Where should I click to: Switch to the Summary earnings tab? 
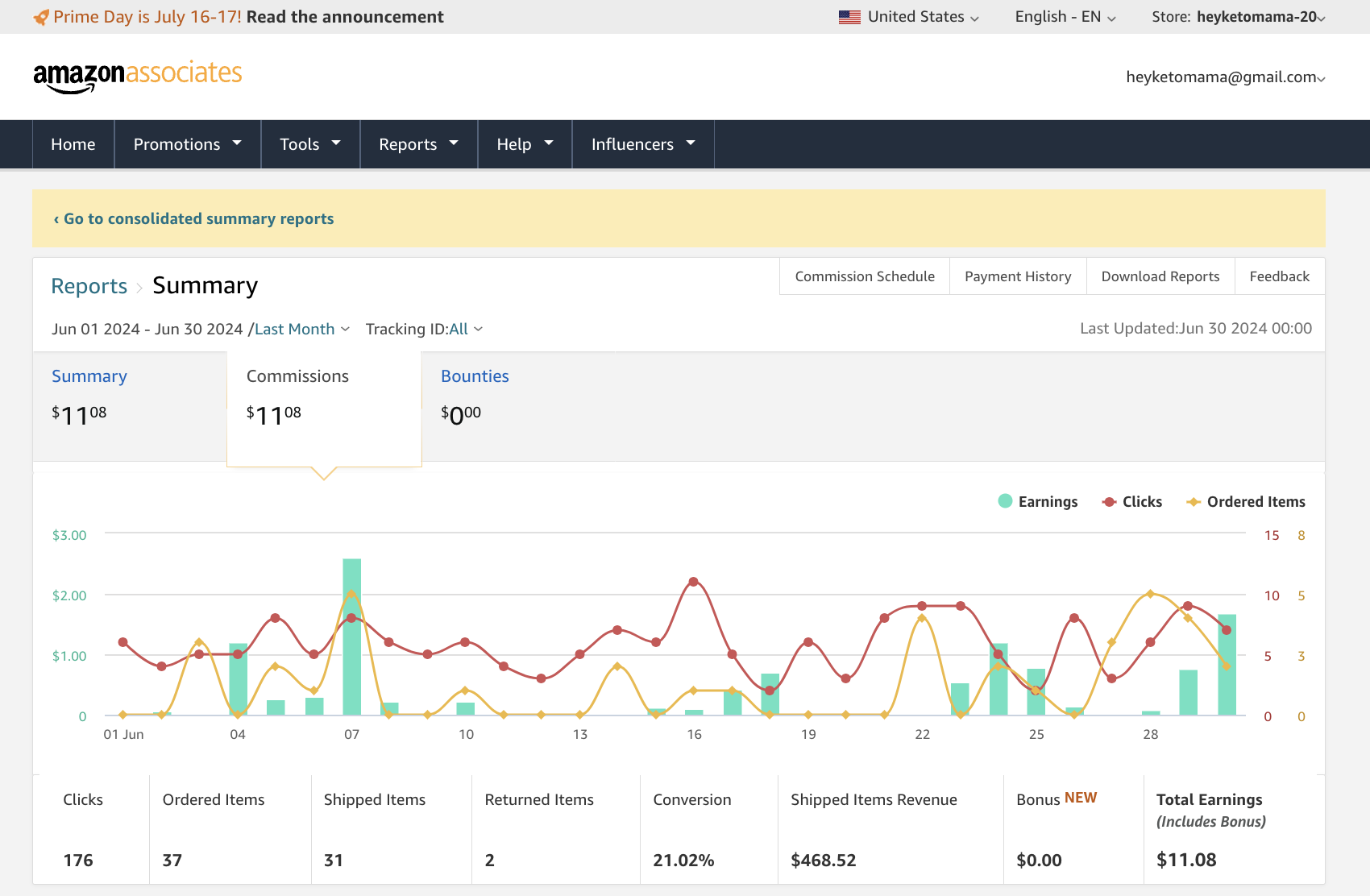[130, 406]
